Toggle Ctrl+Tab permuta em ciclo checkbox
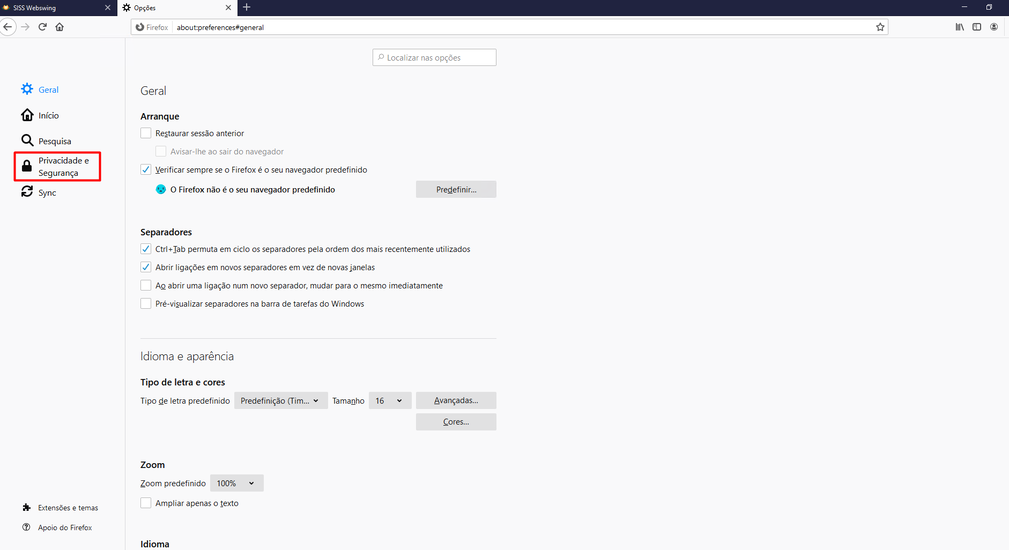 click(146, 249)
